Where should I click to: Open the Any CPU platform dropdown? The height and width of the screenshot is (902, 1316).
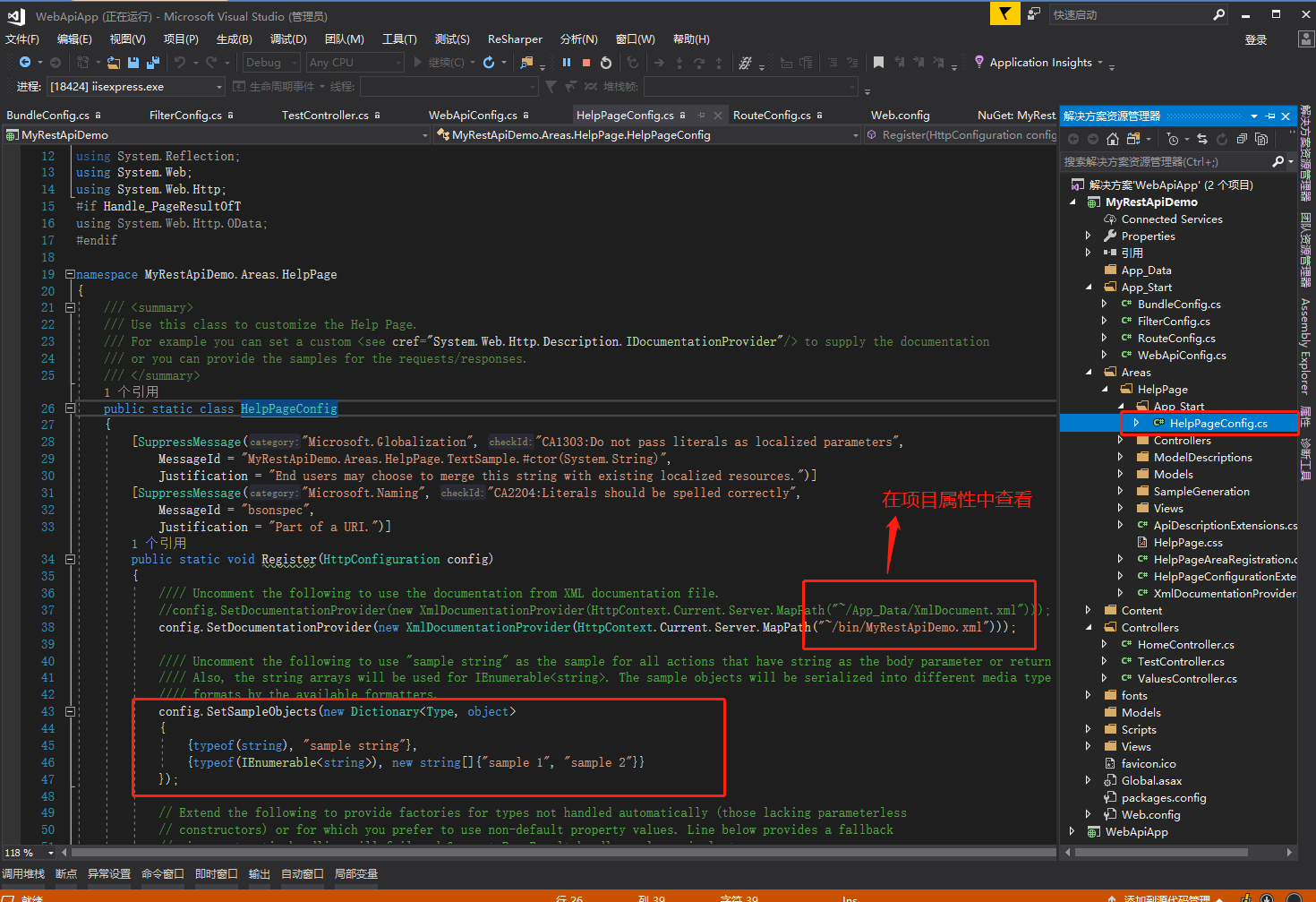pos(355,63)
